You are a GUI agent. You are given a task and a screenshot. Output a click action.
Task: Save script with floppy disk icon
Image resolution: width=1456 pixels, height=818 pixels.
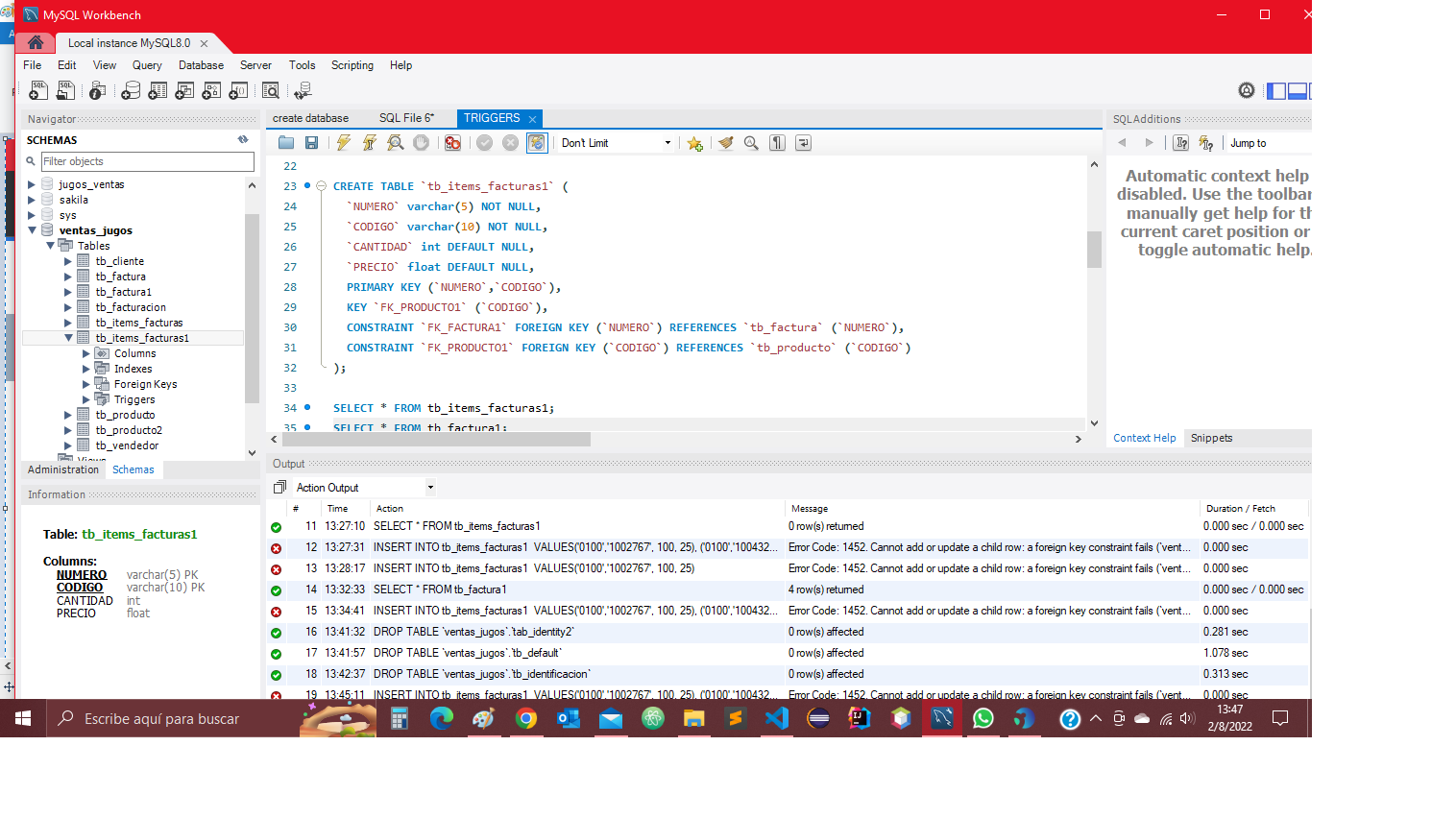tap(311, 143)
